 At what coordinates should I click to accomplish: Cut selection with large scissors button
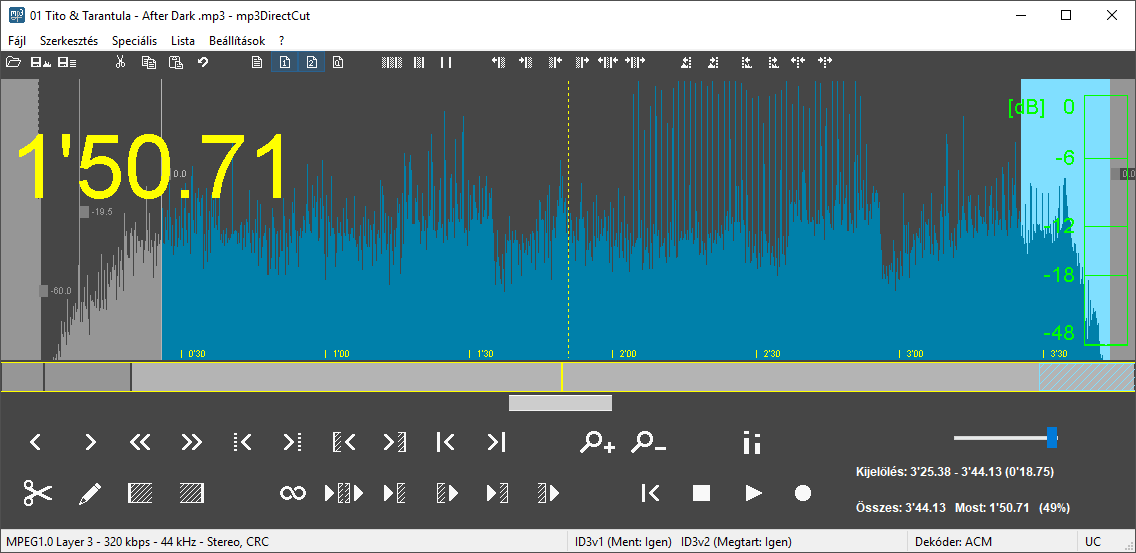pyautogui.click(x=38, y=493)
